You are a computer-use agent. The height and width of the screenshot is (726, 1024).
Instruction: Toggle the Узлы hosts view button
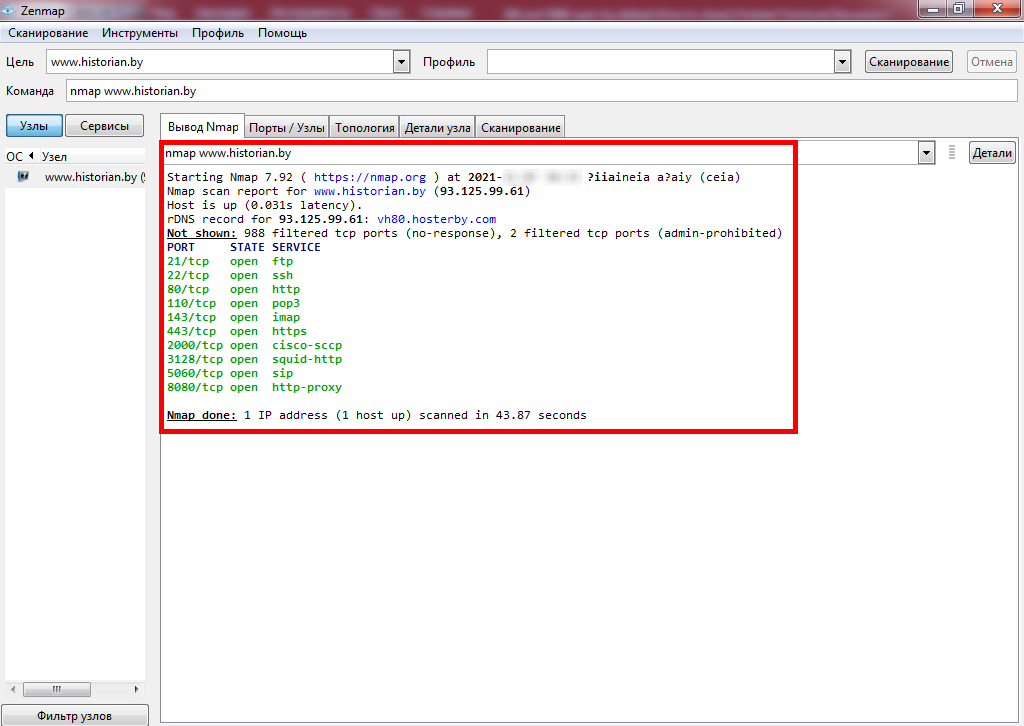pos(34,126)
